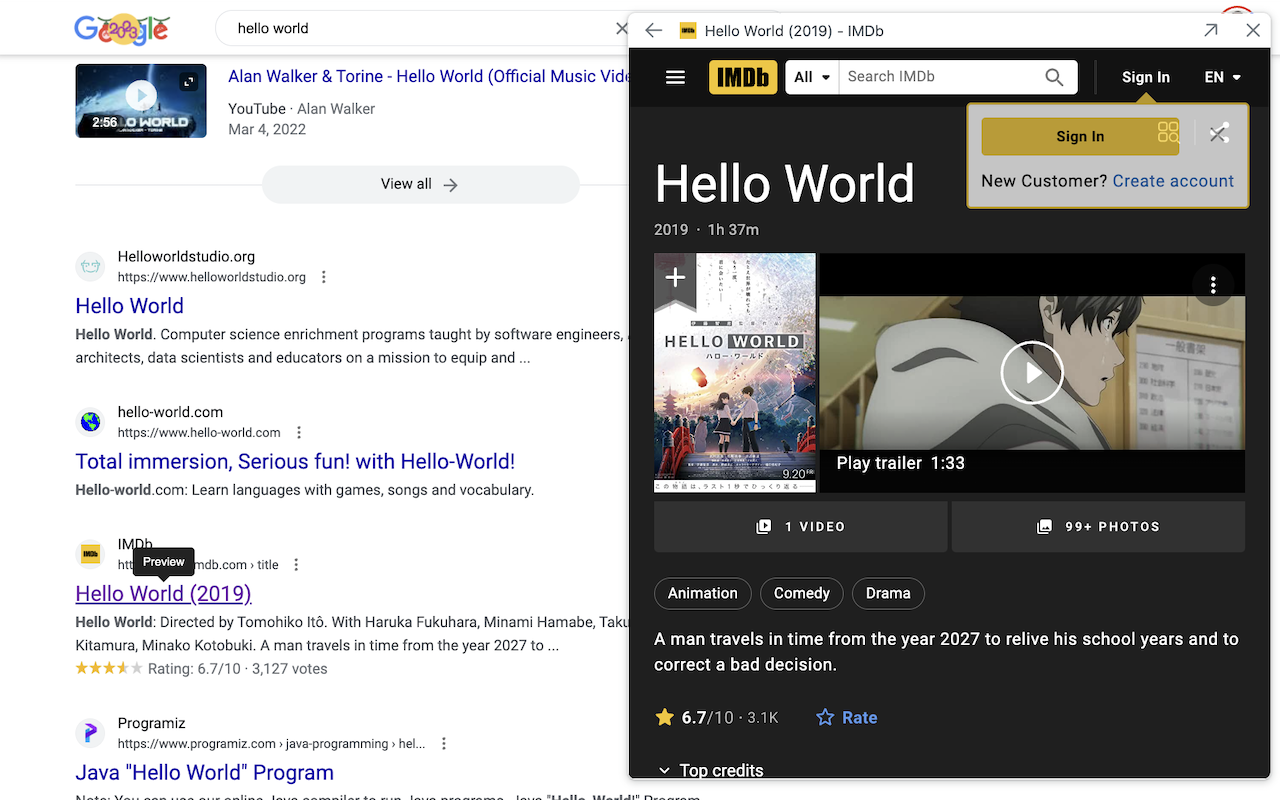
Task: Click the yellow Sign In button
Action: 1080,136
